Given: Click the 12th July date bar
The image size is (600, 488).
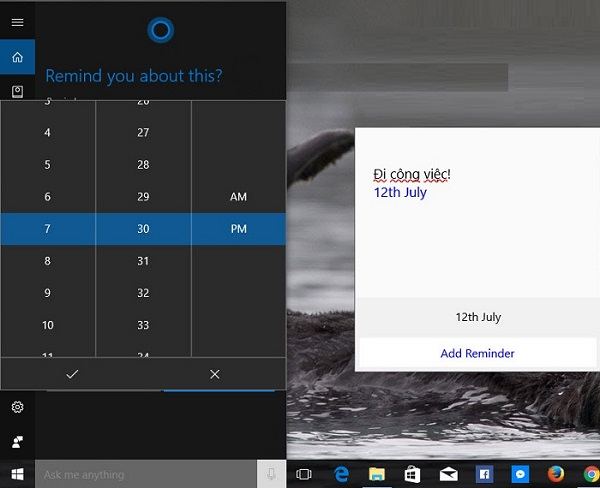Looking at the screenshot, I should 477,317.
